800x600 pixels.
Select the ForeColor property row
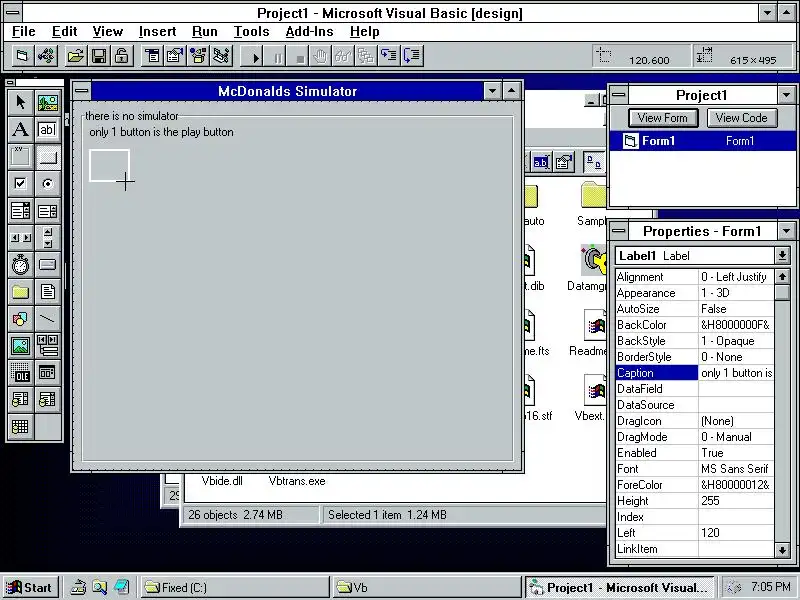click(x=695, y=485)
